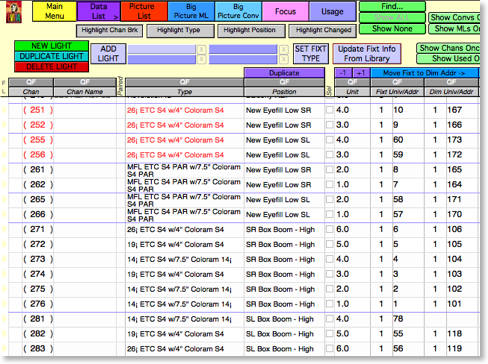
Task: Click the upper-right add light input field
Action: (243, 49)
